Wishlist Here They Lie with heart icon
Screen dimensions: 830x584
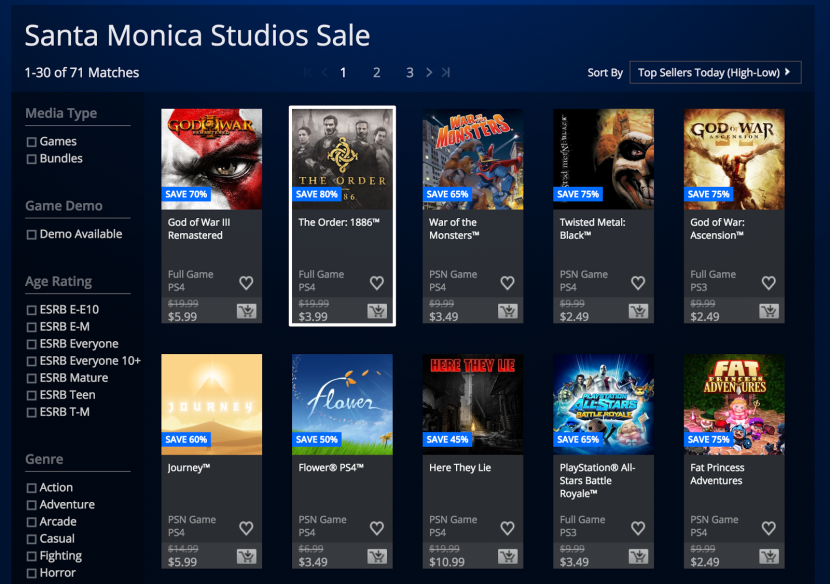[507, 528]
